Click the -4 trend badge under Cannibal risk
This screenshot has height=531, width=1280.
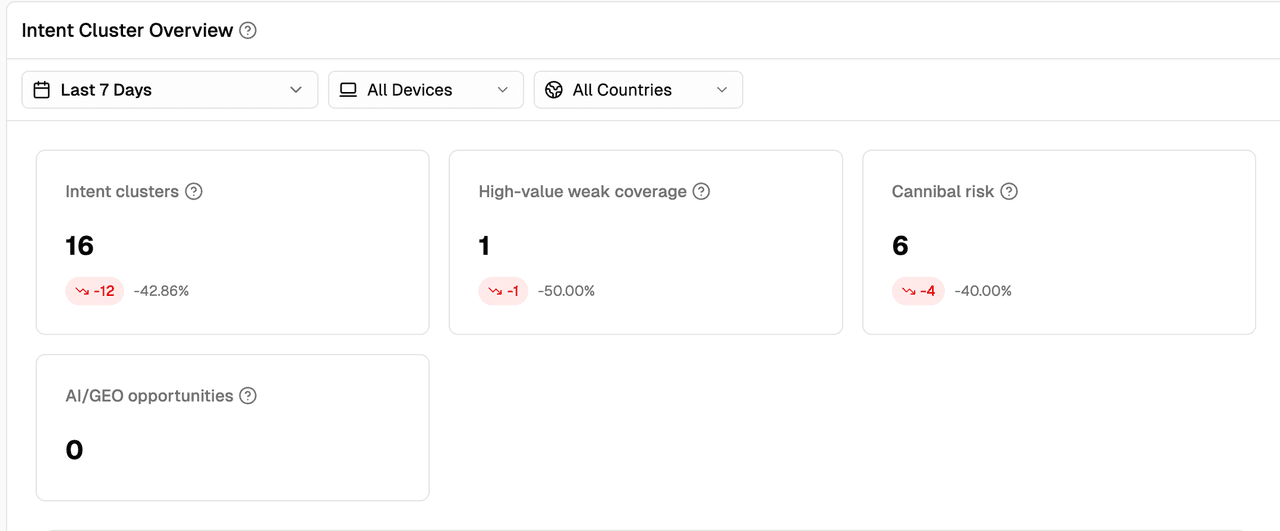click(x=918, y=291)
